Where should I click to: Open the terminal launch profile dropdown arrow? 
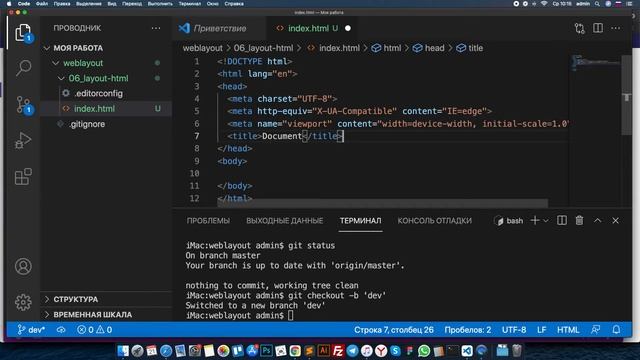[546, 220]
